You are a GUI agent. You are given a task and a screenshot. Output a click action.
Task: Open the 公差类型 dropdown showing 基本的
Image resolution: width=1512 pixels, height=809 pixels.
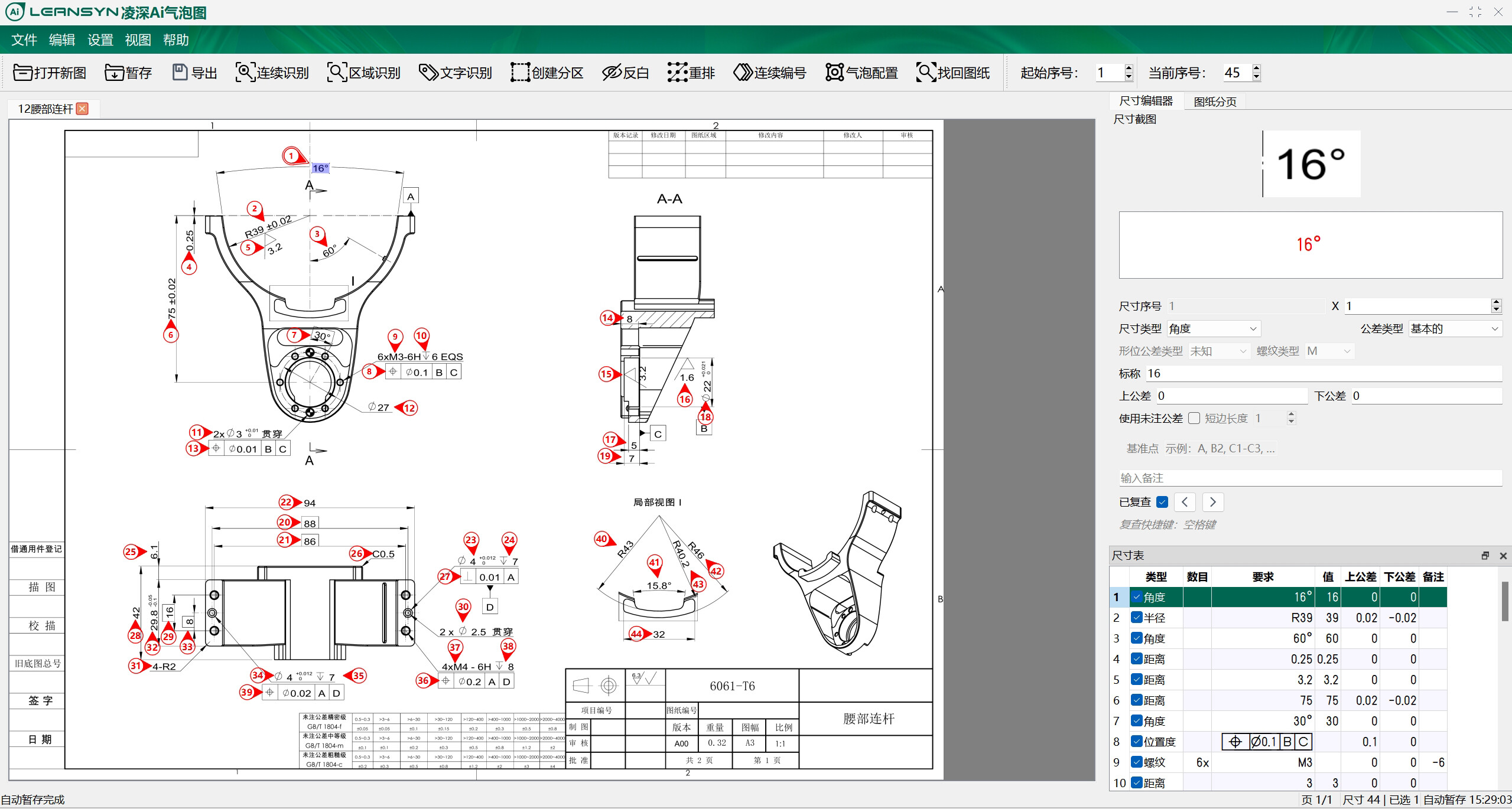click(1455, 328)
